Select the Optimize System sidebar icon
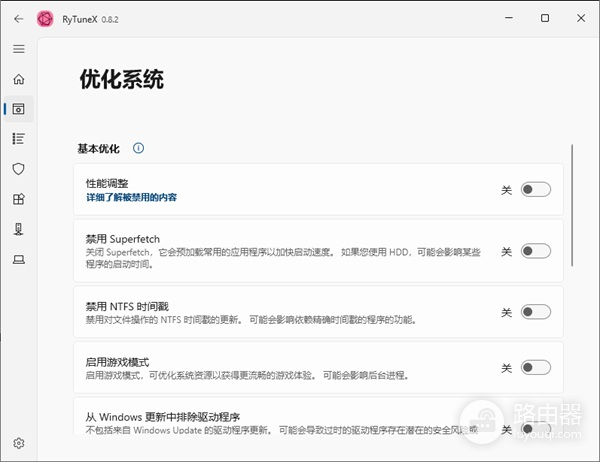Image resolution: width=600 pixels, height=462 pixels. pos(18,109)
